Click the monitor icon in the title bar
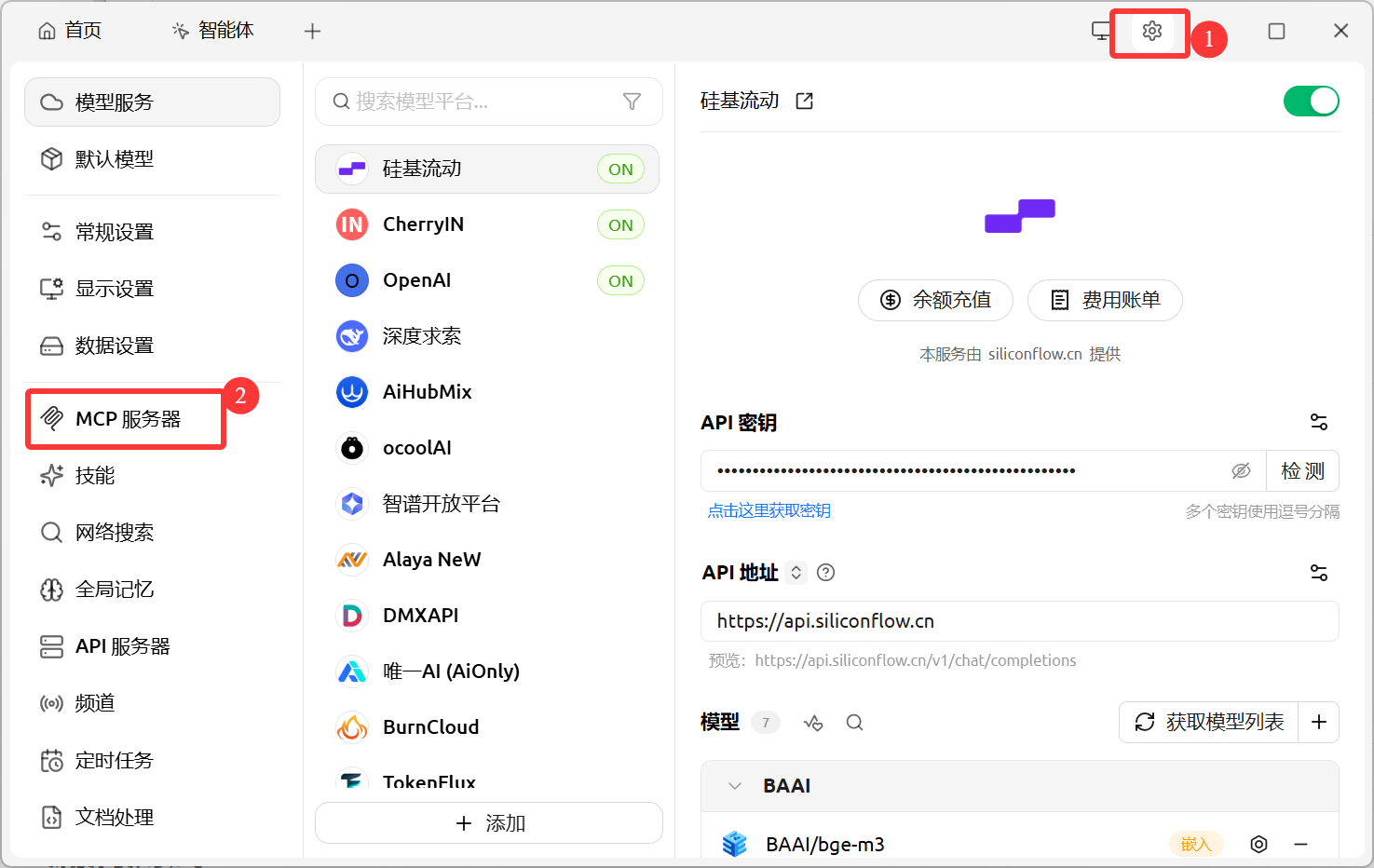Screen dimensions: 1374x868 pyautogui.click(x=1101, y=31)
